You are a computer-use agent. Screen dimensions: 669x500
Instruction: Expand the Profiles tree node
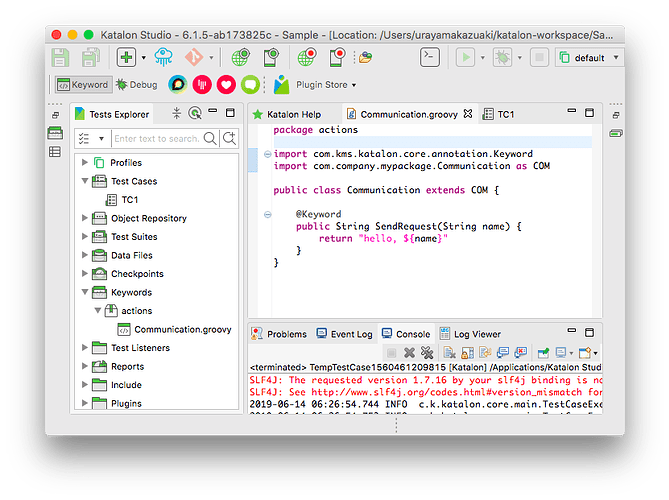point(84,162)
